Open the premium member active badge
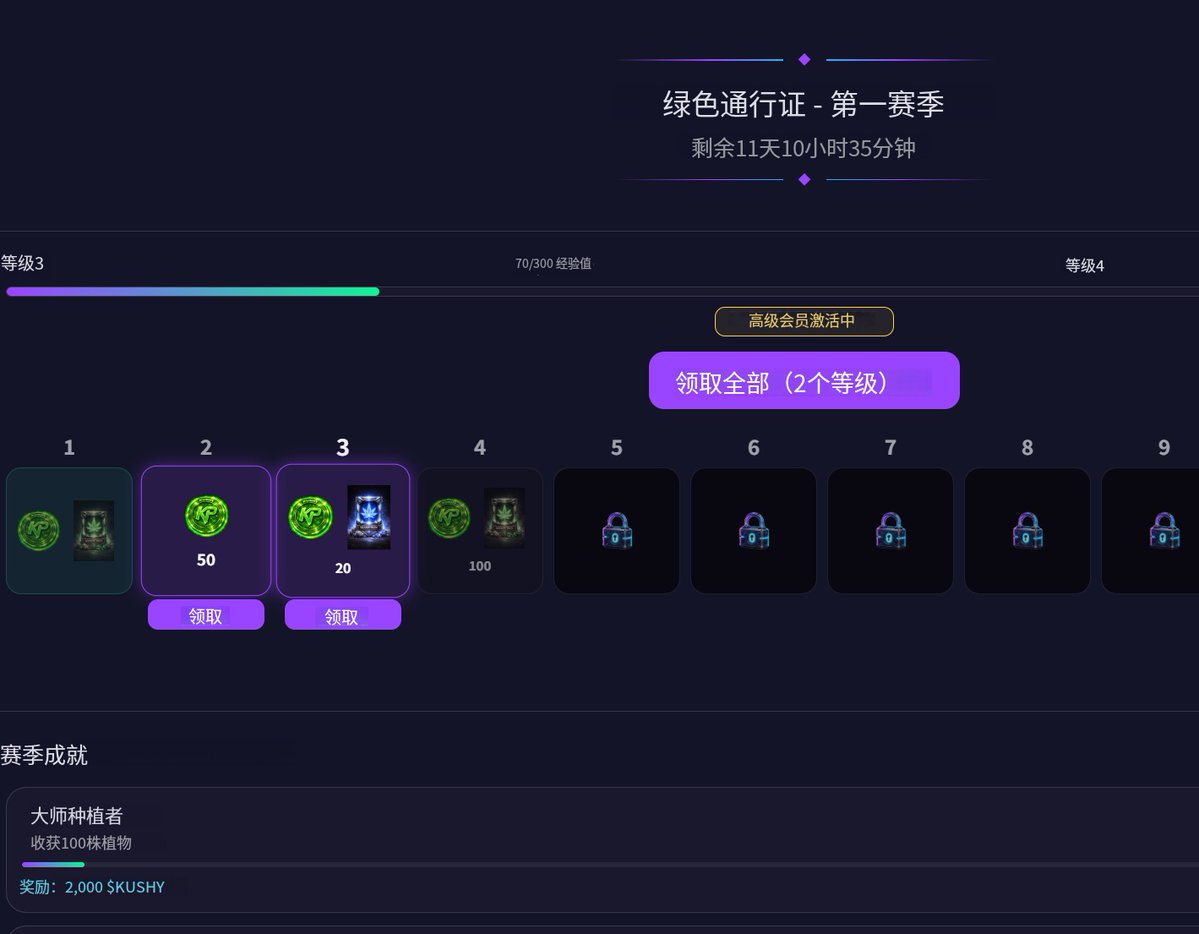This screenshot has width=1199, height=934. tap(804, 321)
